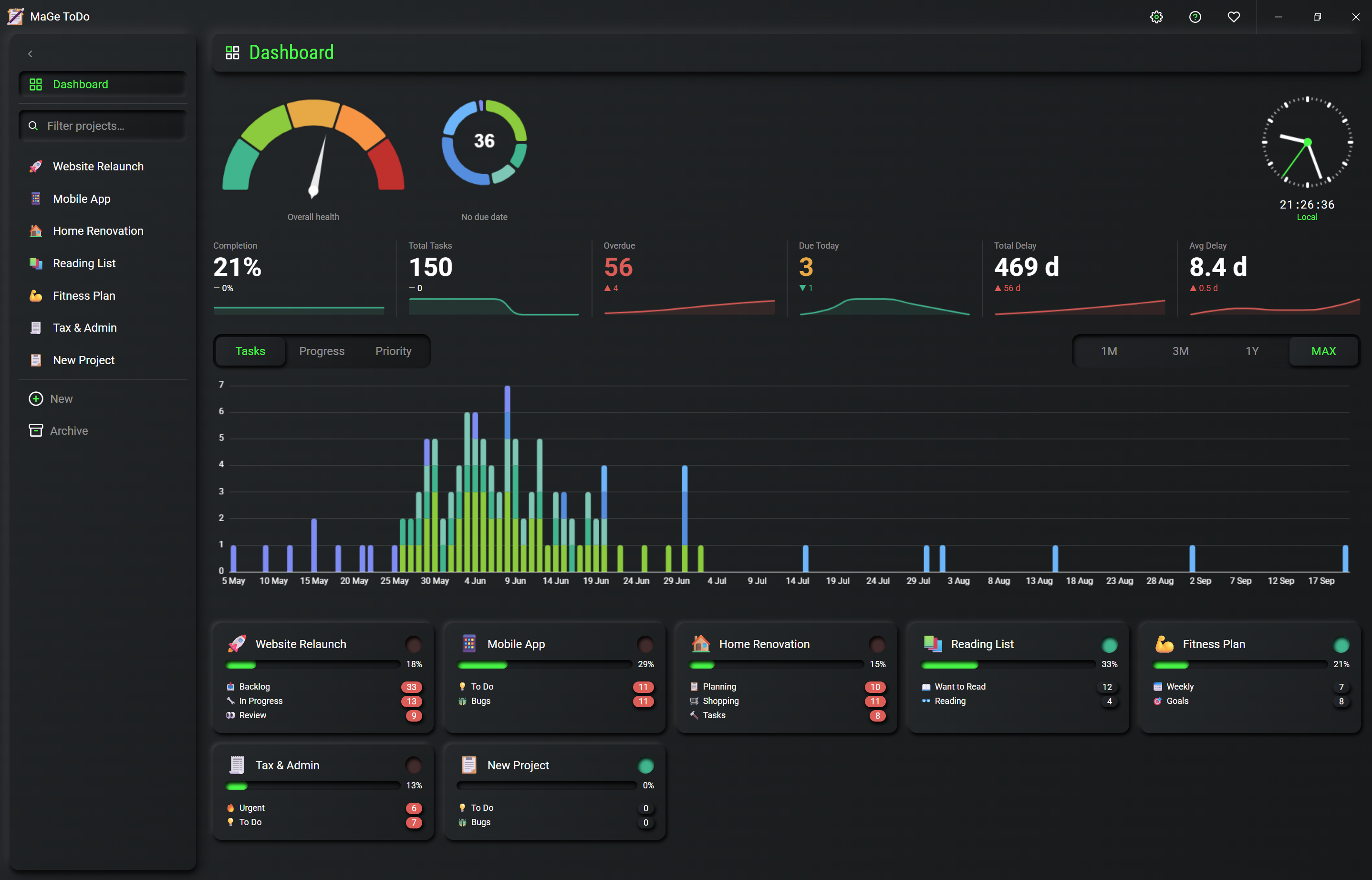Open the help question mark icon
This screenshot has height=880, width=1372.
pos(1195,17)
